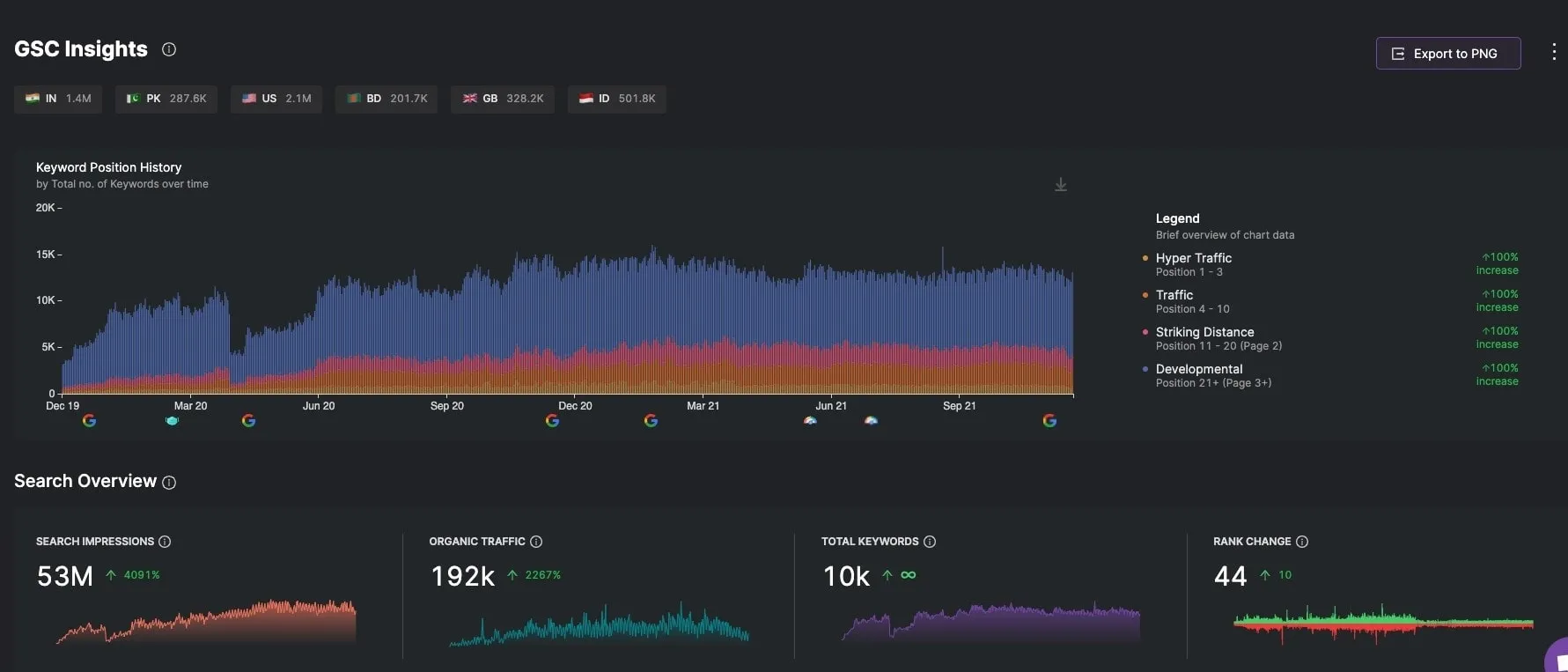Toggle the ID 501.8K country chip
The height and width of the screenshot is (672, 1568).
[x=616, y=99]
